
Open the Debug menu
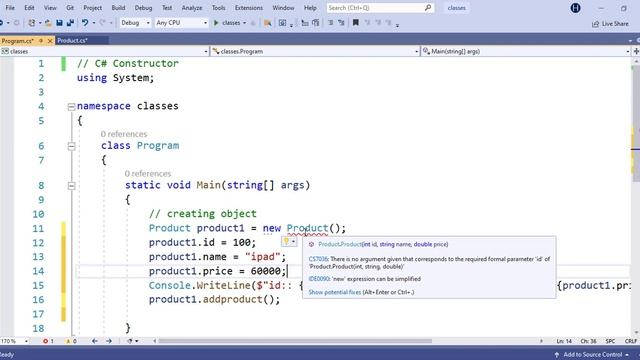[143, 8]
